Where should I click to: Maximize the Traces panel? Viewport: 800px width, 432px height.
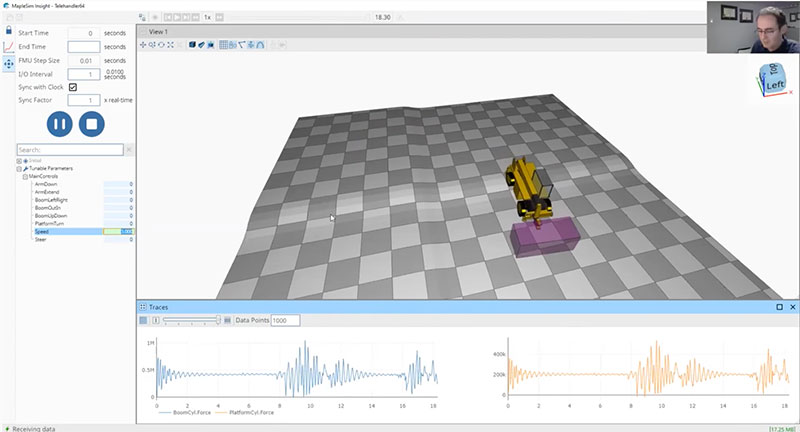point(780,307)
